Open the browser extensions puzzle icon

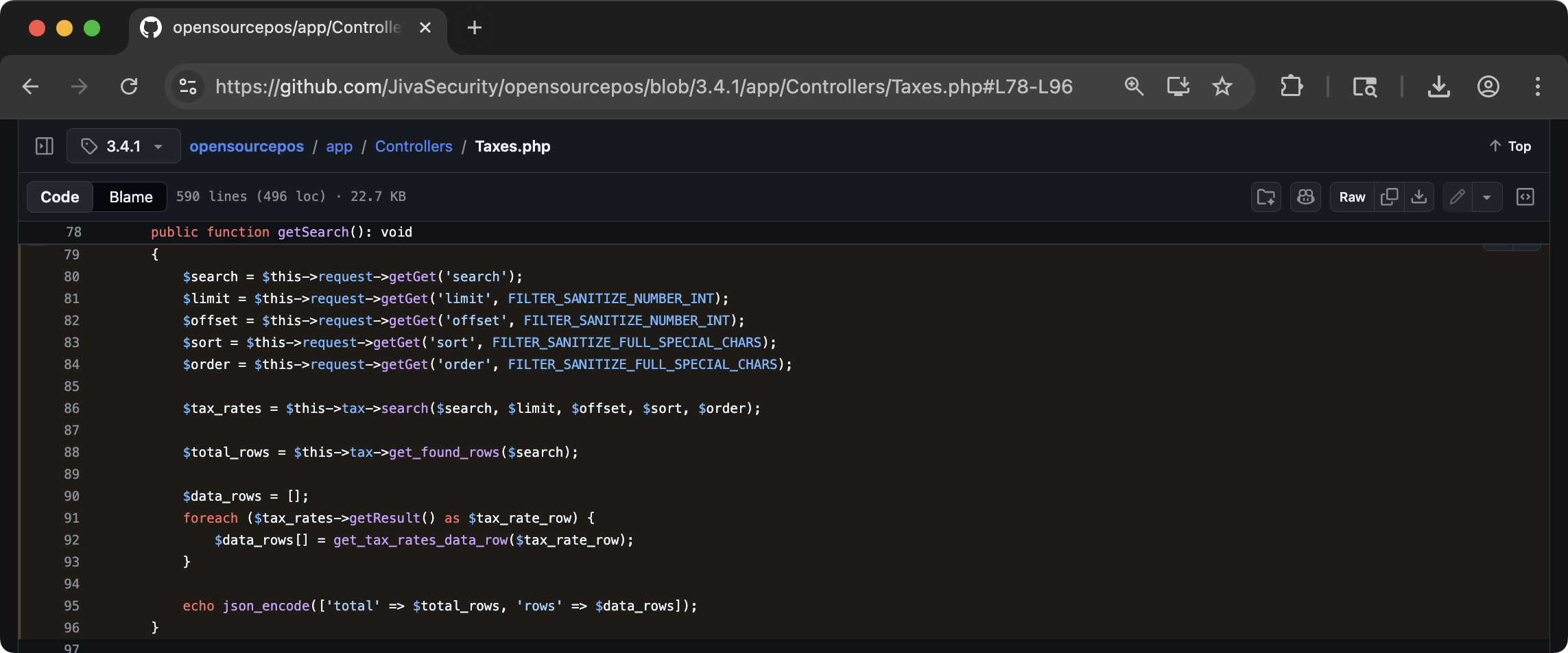point(1292,86)
